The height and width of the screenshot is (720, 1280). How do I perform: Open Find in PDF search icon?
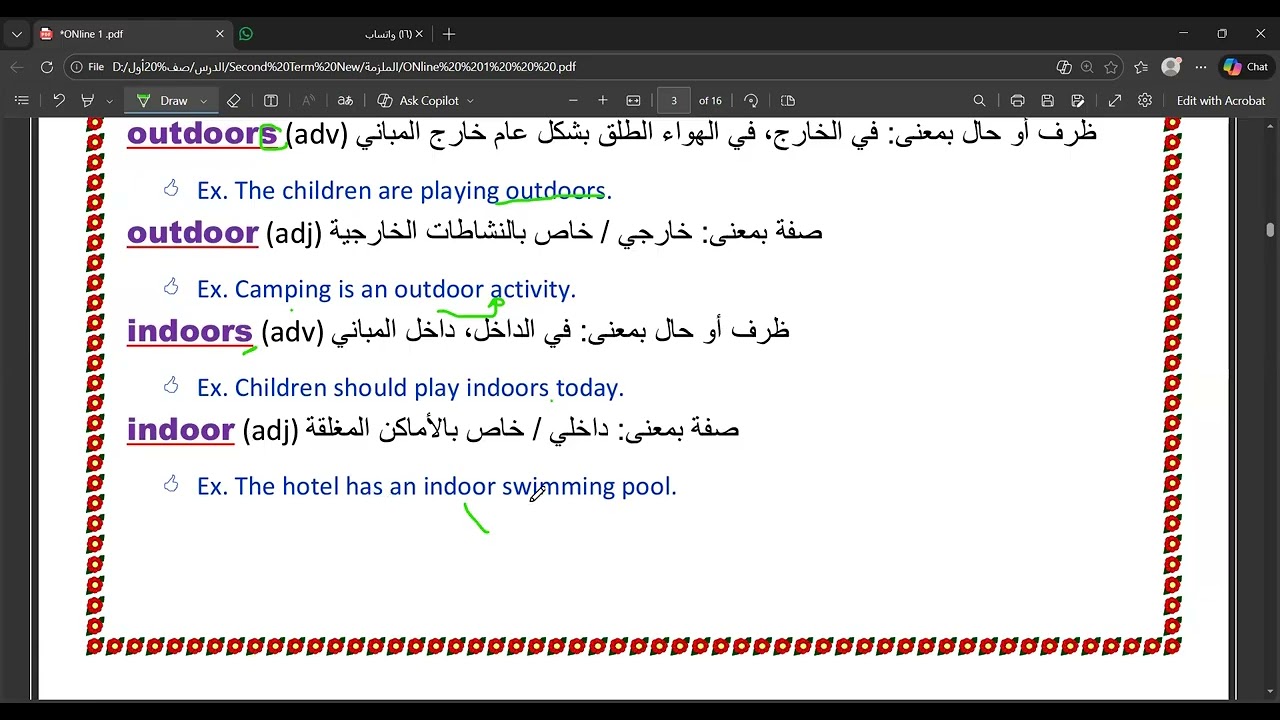(979, 100)
